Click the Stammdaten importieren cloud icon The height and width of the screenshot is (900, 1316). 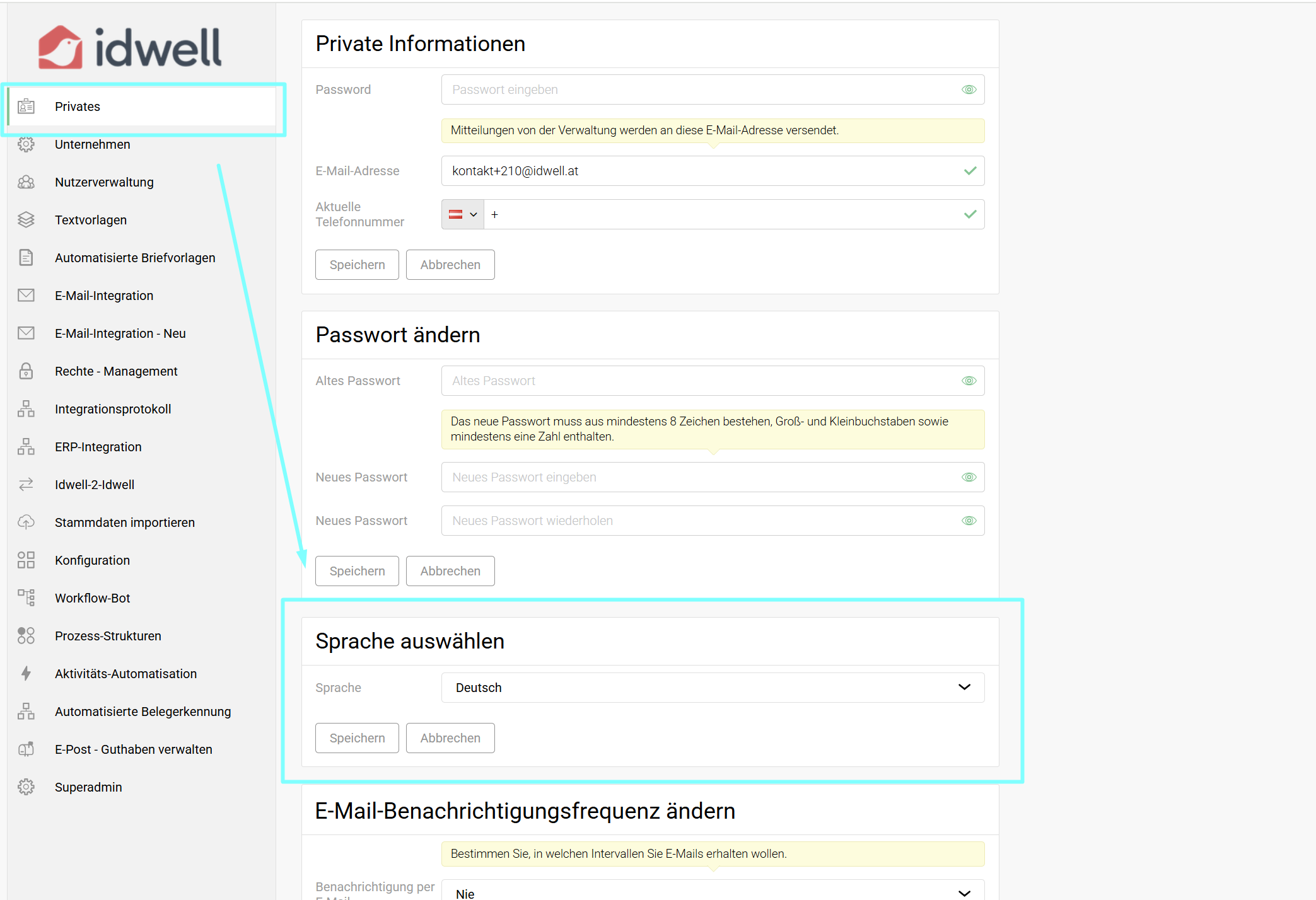[26, 522]
